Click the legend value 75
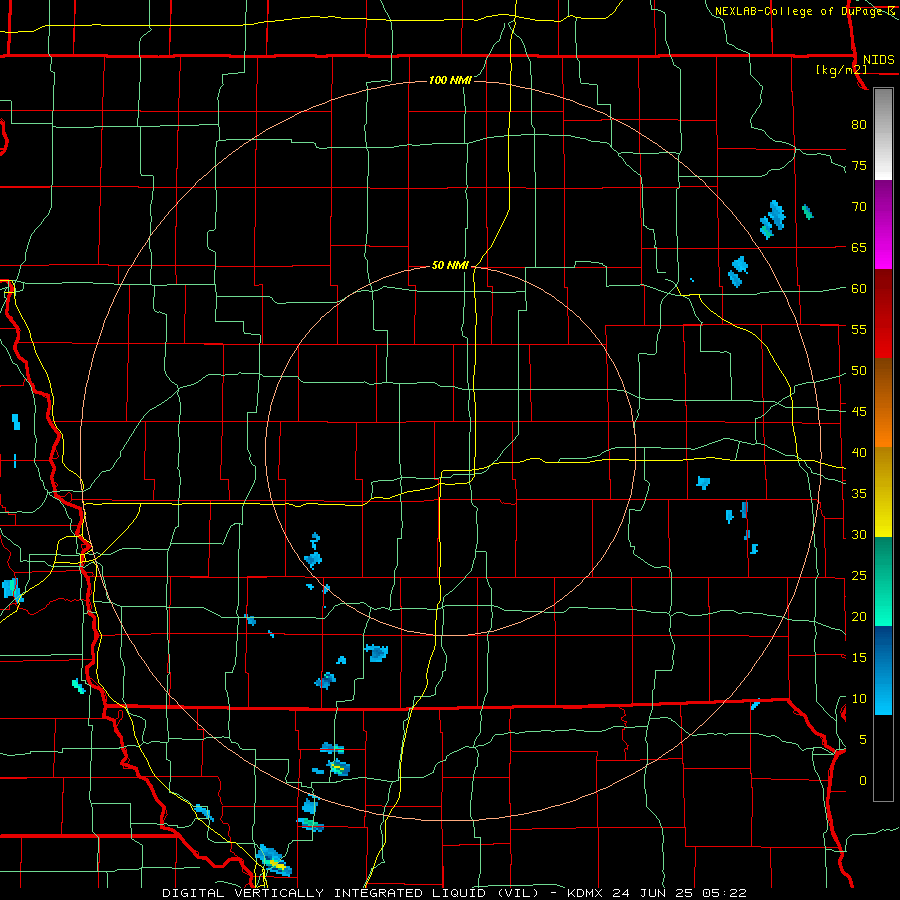This screenshot has height=900, width=900. tap(859, 165)
